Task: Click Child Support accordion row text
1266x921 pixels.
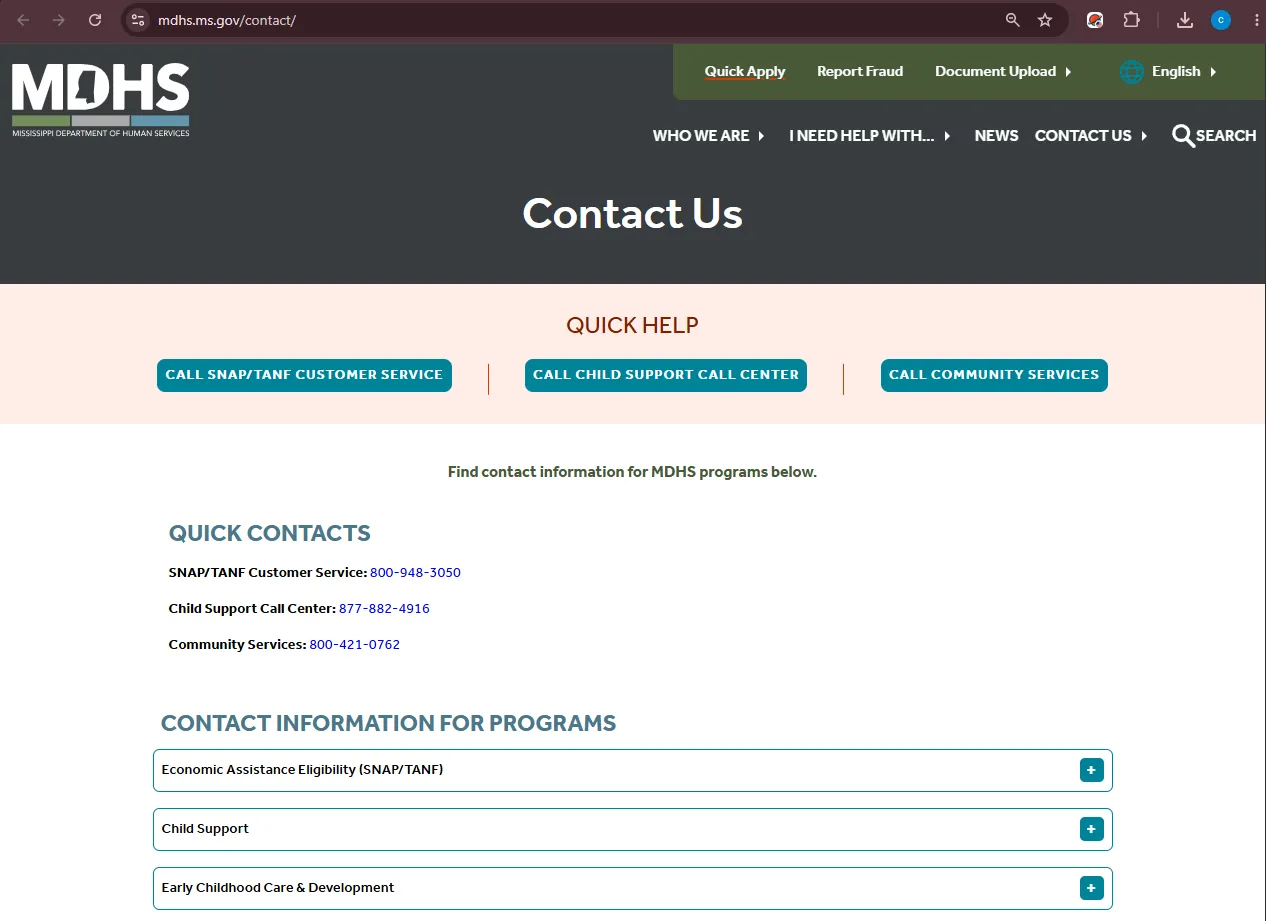Action: pyautogui.click(x=205, y=829)
